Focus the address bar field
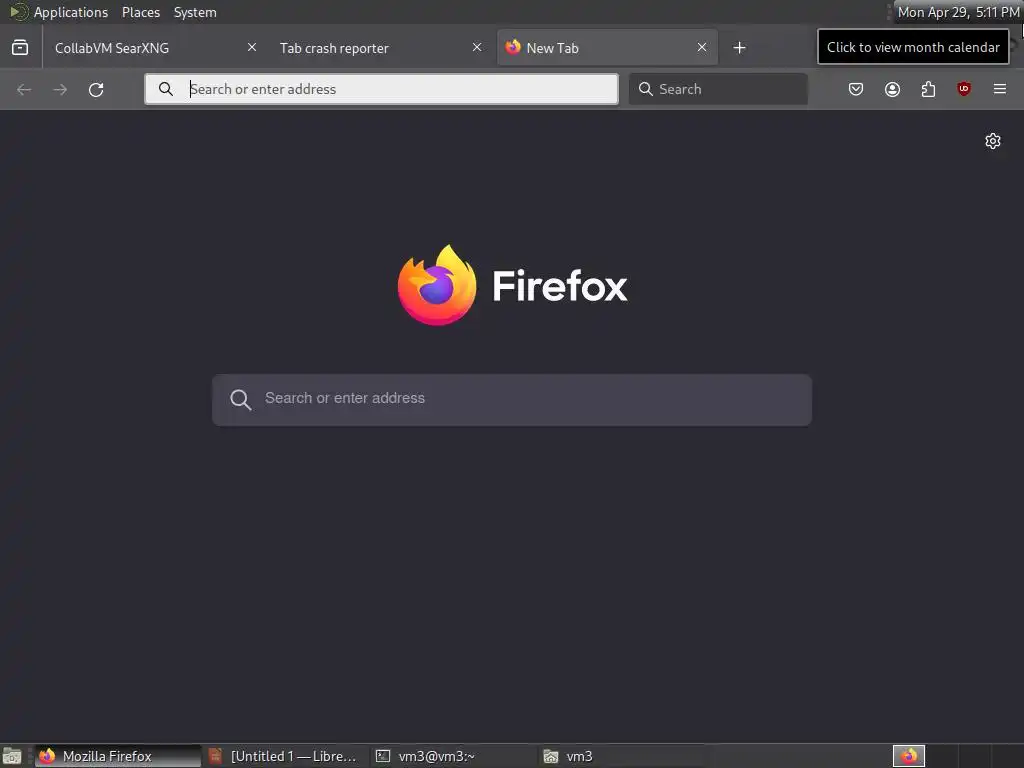The width and height of the screenshot is (1024, 768). (381, 89)
